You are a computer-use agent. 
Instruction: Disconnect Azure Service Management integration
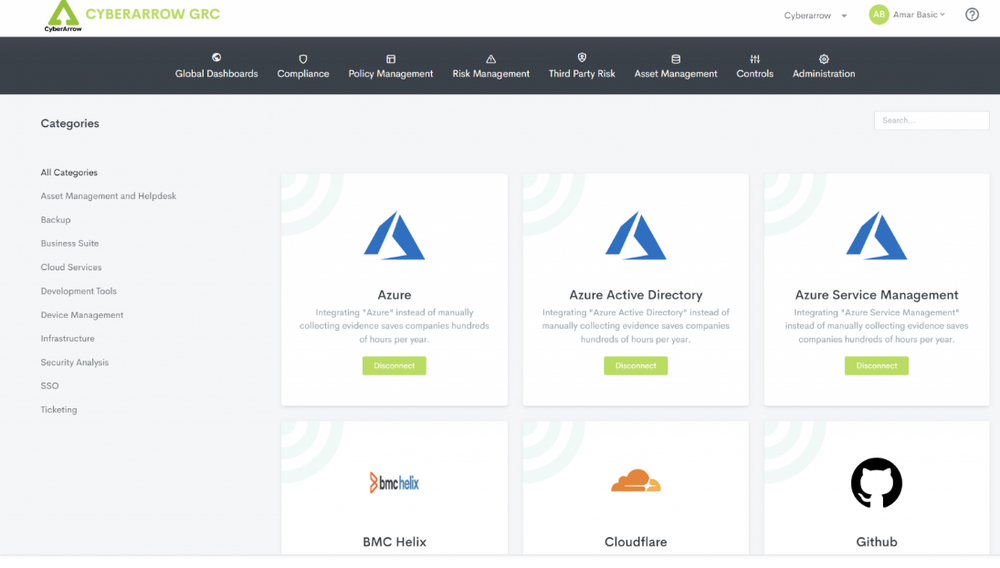pos(876,365)
